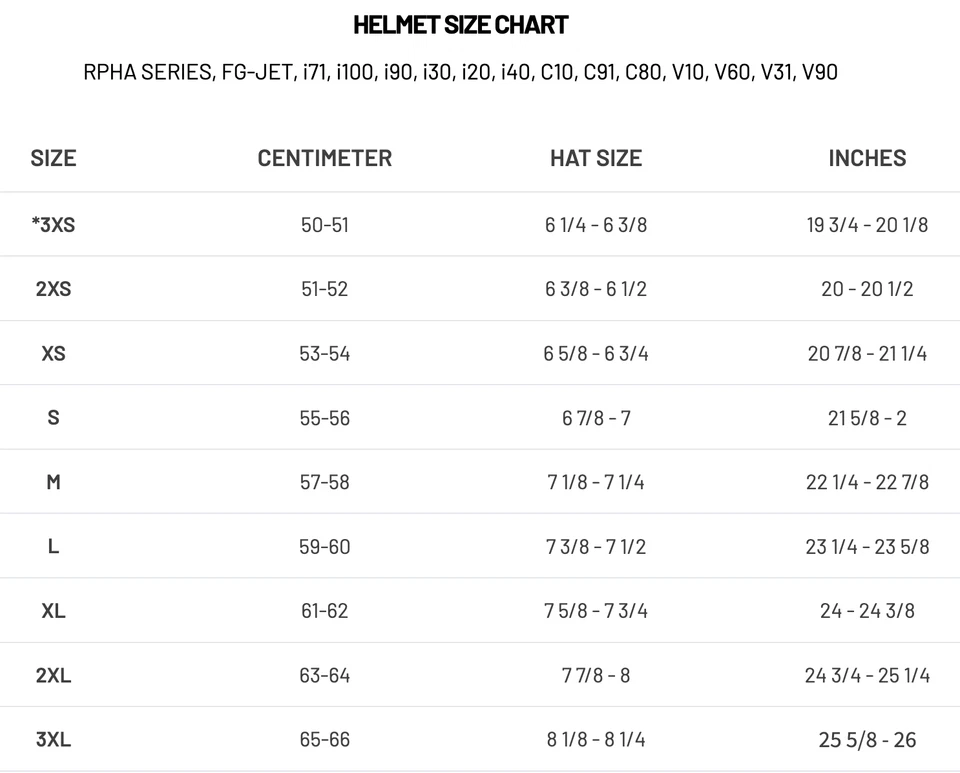Screen dimensions: 960x773
Task: Click the 65-66 centimeter value
Action: pos(325,740)
